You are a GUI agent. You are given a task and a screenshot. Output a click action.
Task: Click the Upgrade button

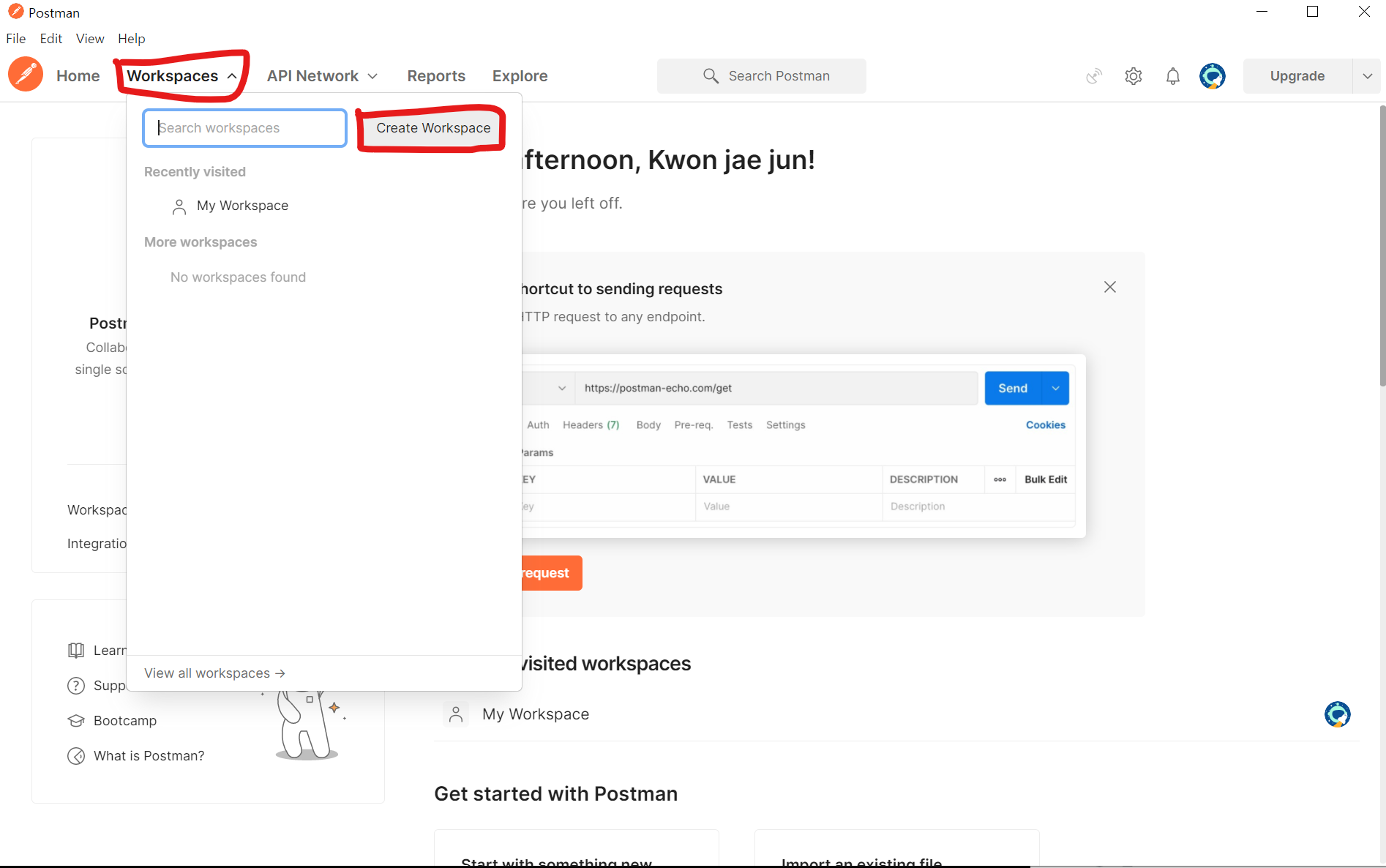pos(1297,76)
